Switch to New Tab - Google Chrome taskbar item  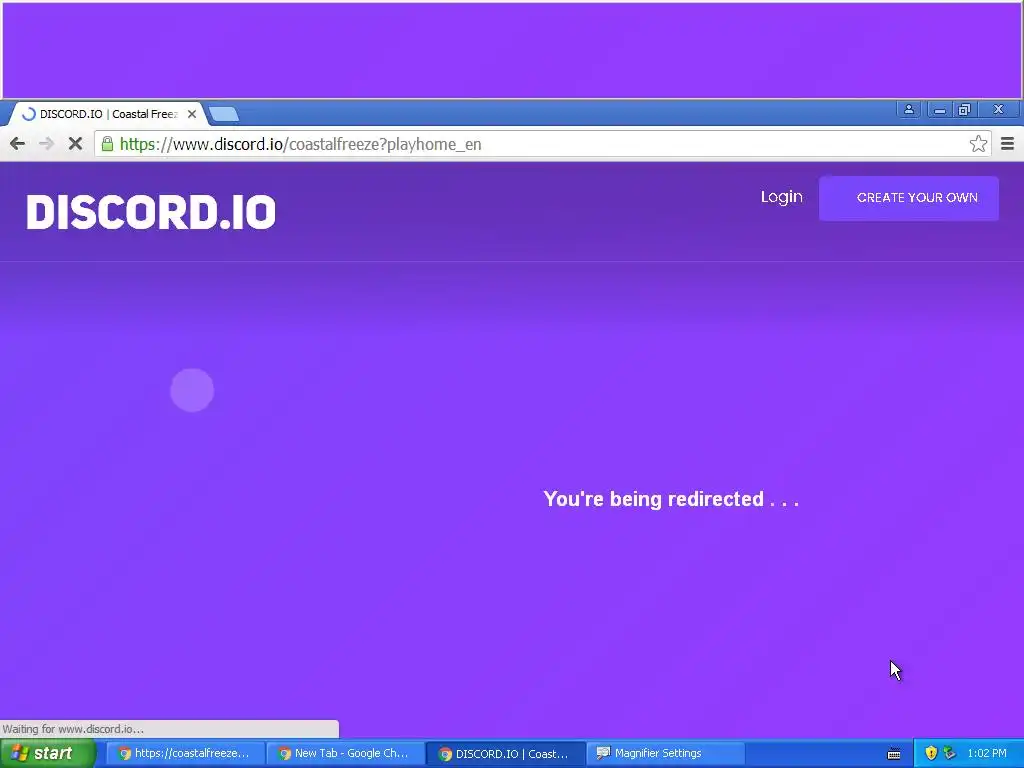tap(345, 754)
